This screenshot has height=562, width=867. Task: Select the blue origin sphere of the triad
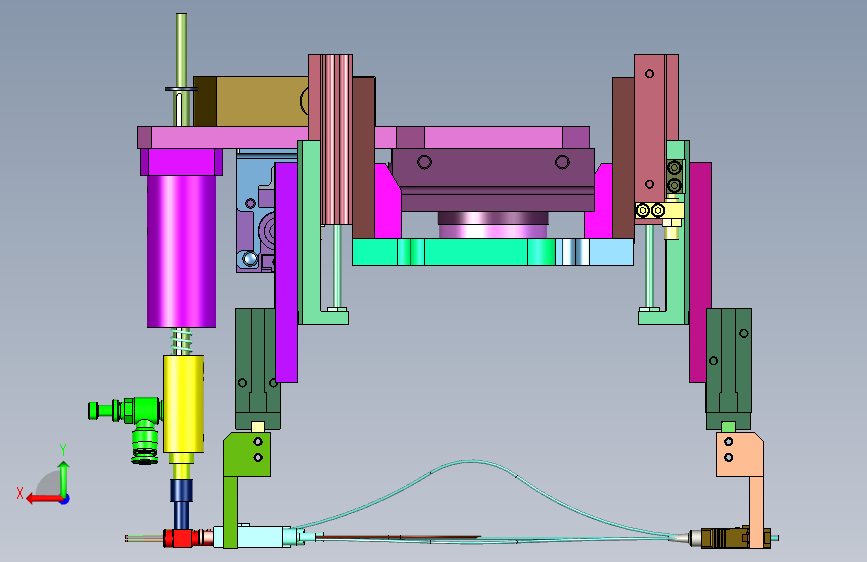pyautogui.click(x=65, y=499)
